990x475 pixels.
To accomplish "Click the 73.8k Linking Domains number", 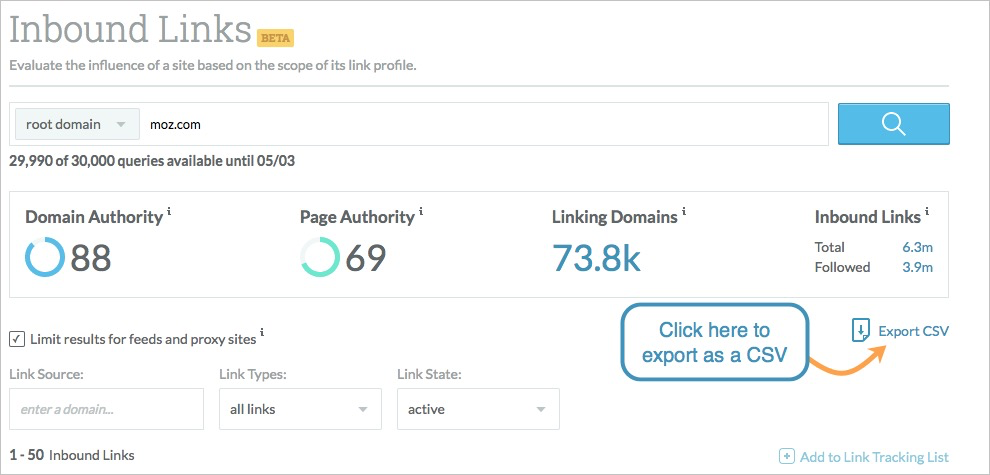I will click(x=597, y=258).
